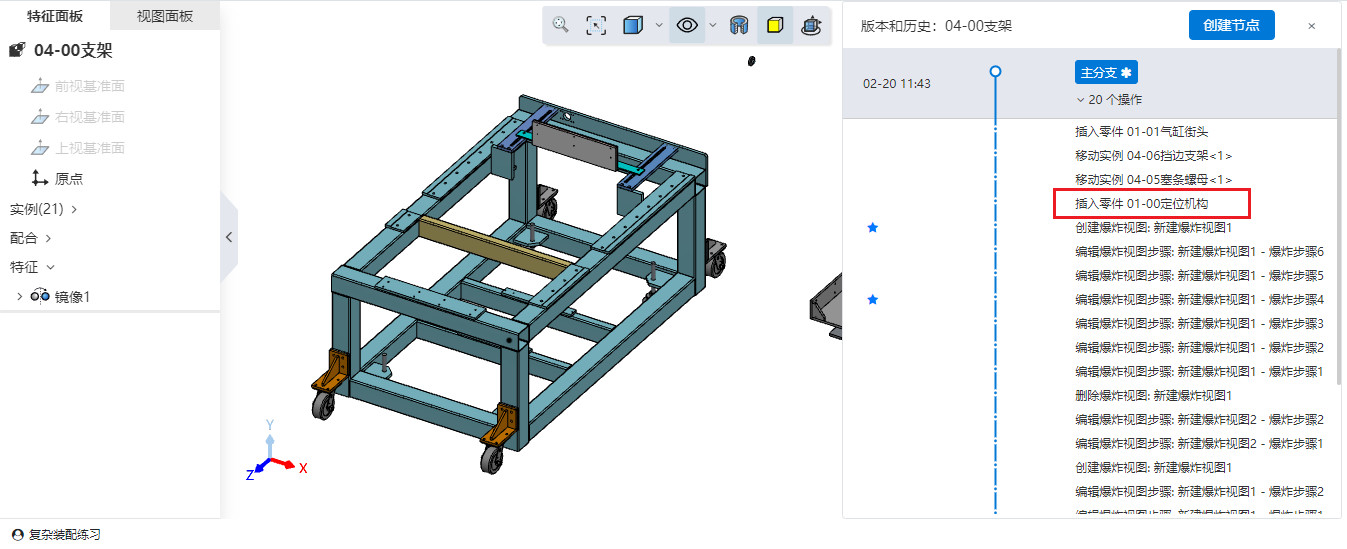The height and width of the screenshot is (549, 1347).
Task: Select the 上视基准面 label
Action: tap(90, 148)
